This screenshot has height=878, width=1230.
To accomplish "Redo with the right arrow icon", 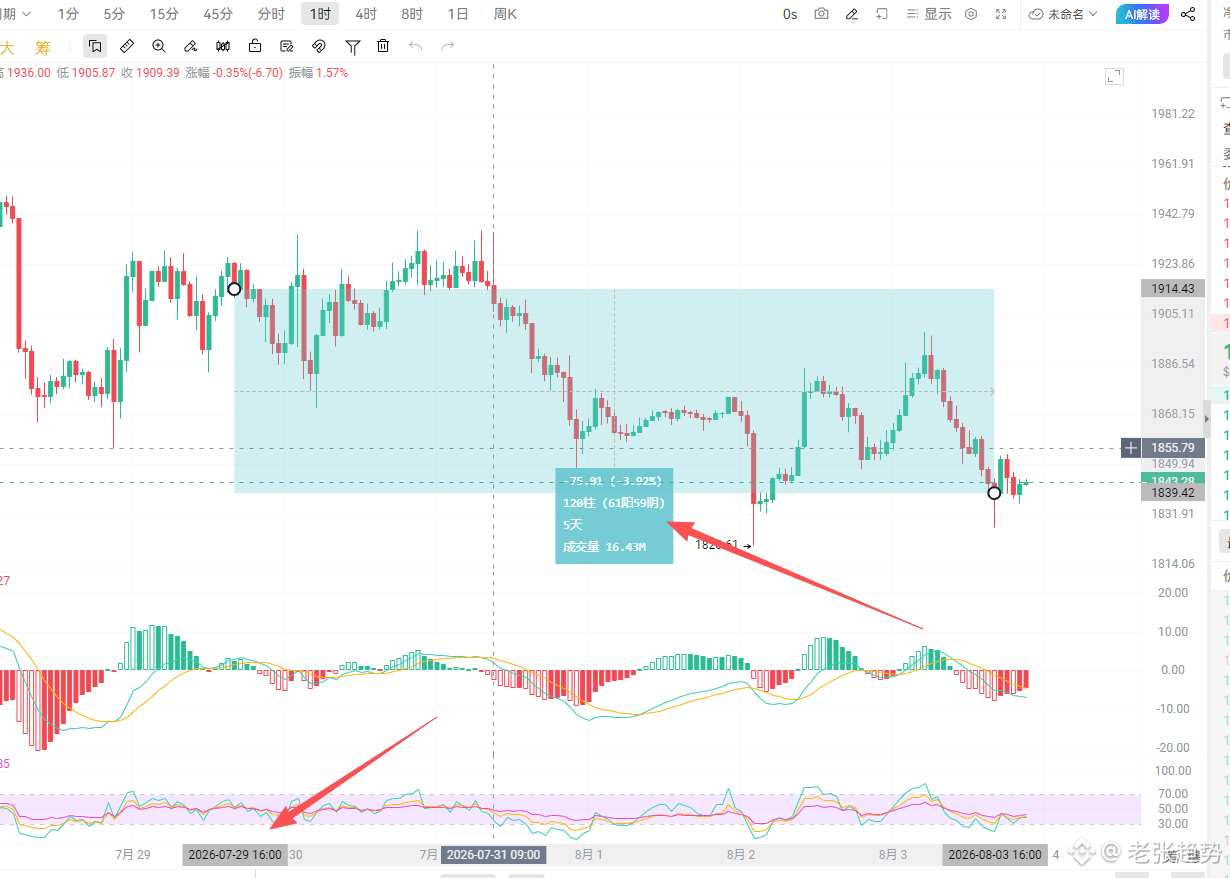I will (x=448, y=46).
